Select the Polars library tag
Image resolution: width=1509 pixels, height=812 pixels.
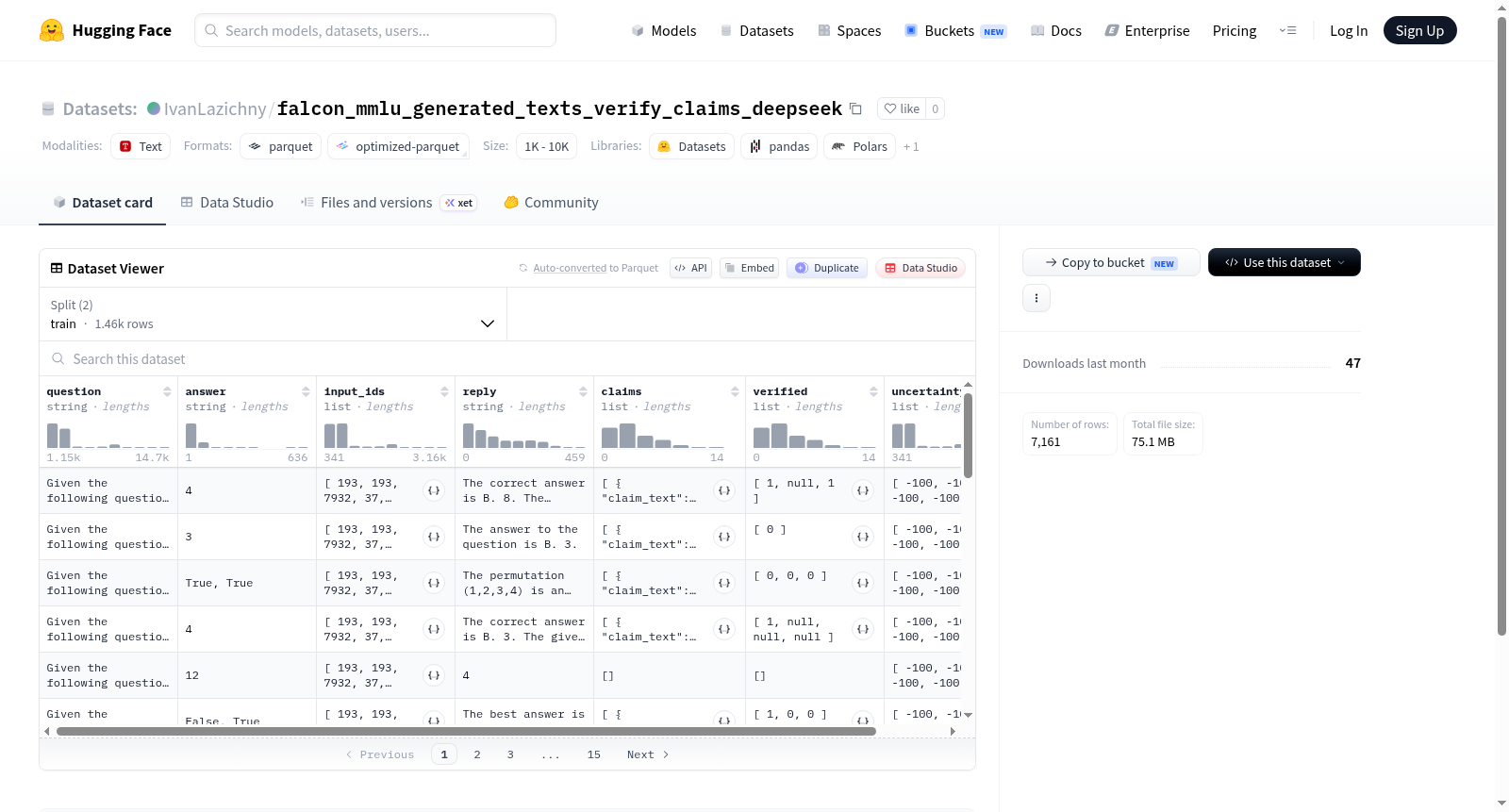tap(859, 146)
